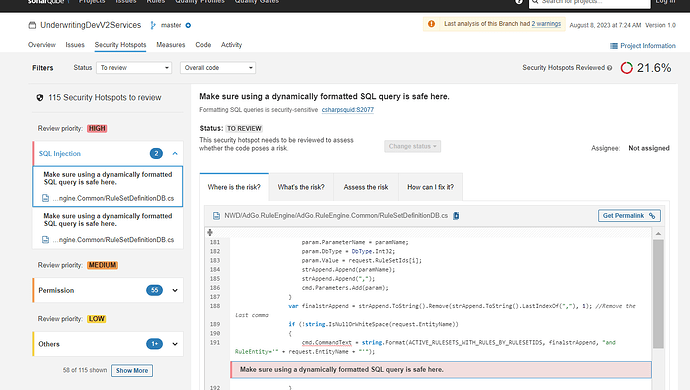Open the csharpsquid:S2077 rule link
This screenshot has width=690, height=390.
(x=348, y=110)
